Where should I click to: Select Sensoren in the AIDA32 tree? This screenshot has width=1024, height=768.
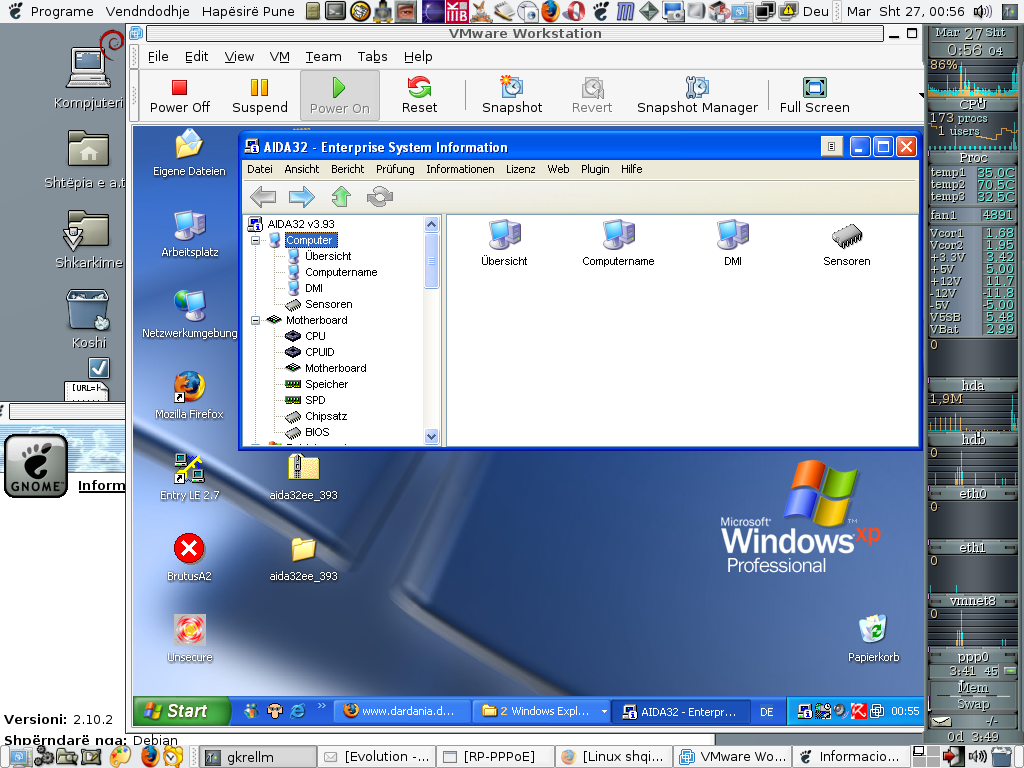click(328, 304)
